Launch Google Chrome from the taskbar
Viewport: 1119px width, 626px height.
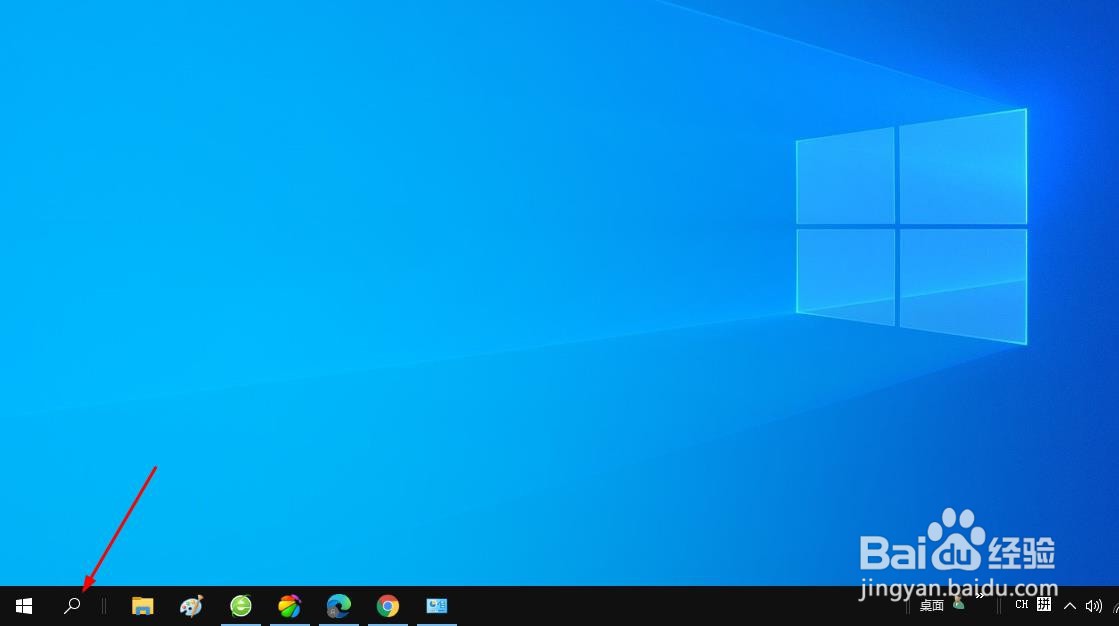tap(387, 605)
